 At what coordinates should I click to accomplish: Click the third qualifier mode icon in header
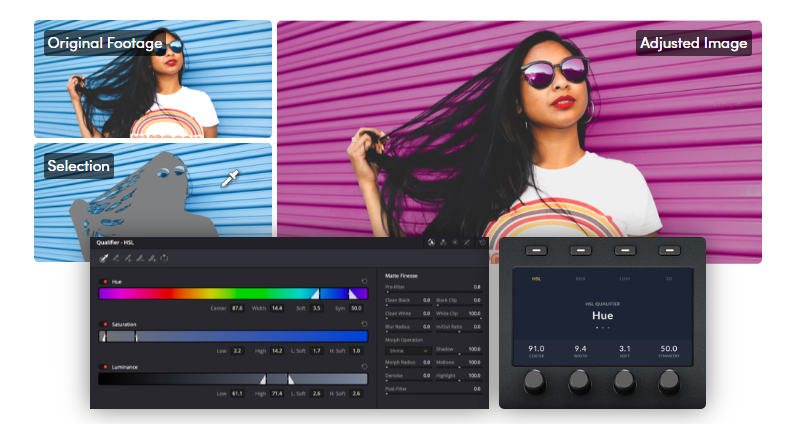coord(455,242)
